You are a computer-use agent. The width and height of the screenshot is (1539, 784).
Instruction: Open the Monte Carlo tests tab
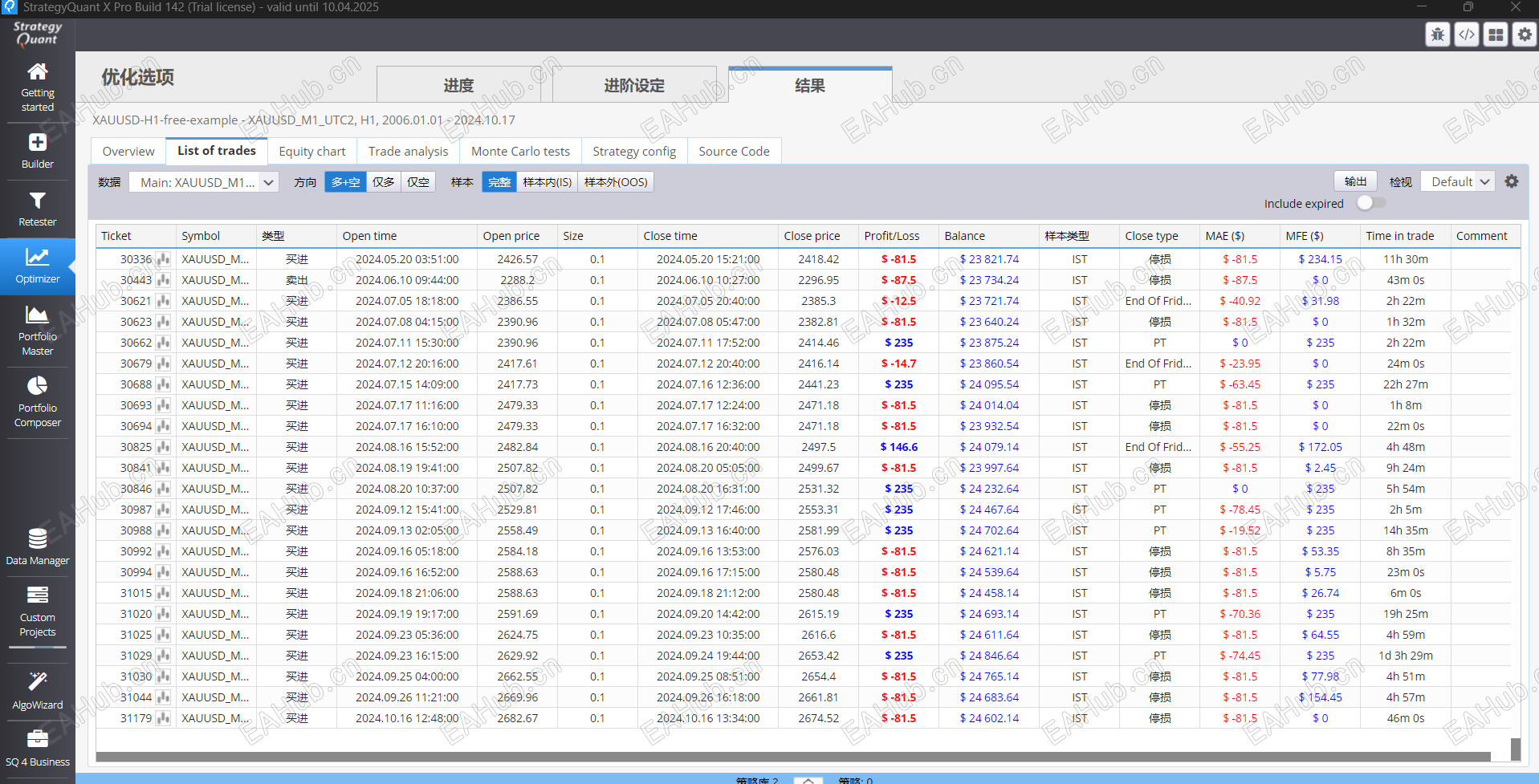520,151
